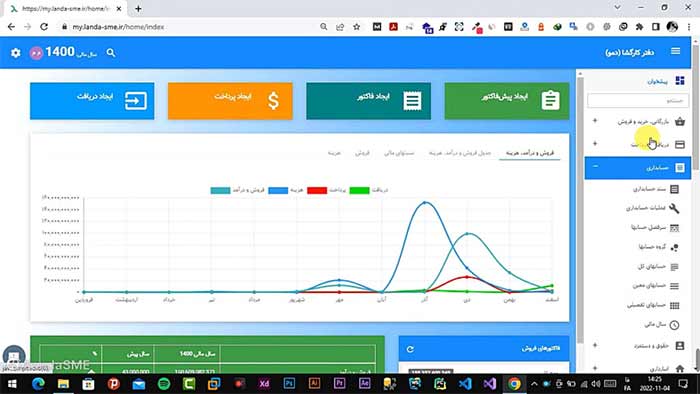Click the انبارداری warehouse home icon
This screenshot has height=394, width=700.
(680, 369)
